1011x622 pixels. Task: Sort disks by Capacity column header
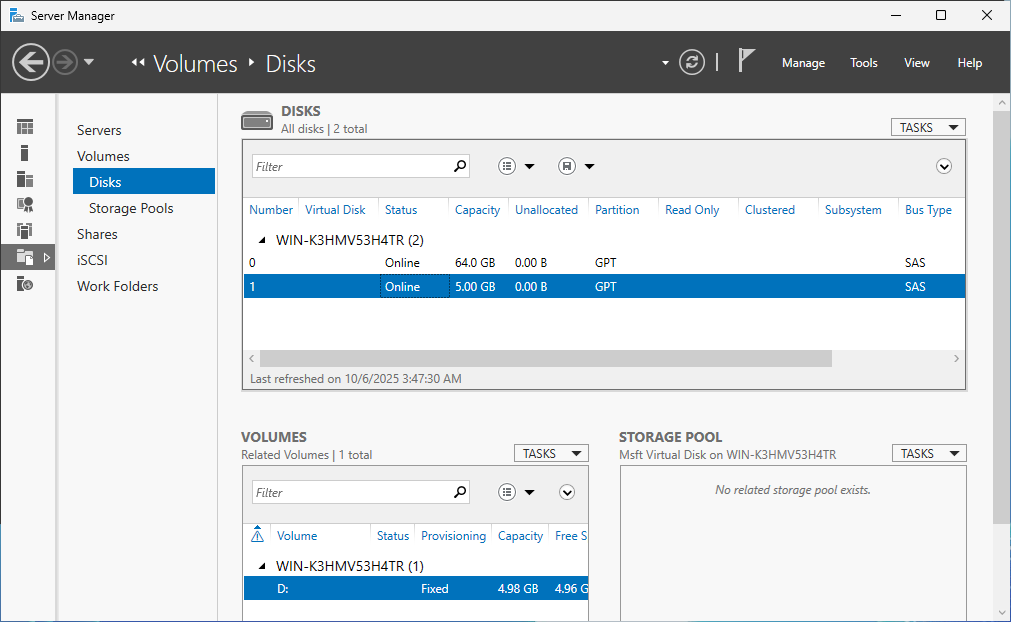[477, 209]
